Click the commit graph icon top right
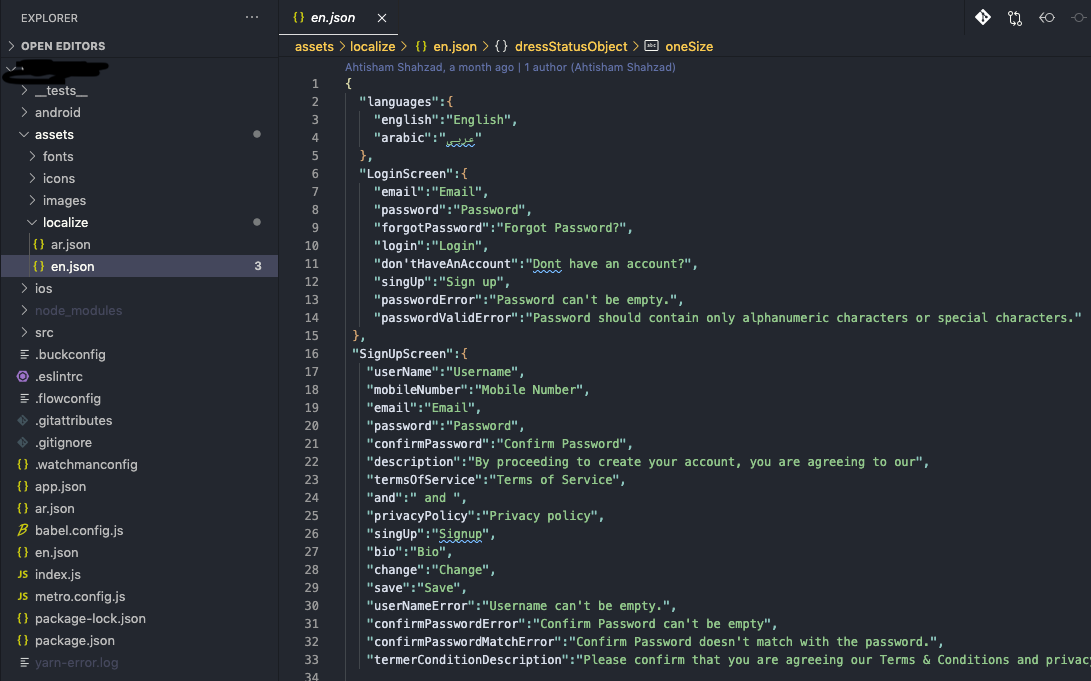 point(1078,17)
